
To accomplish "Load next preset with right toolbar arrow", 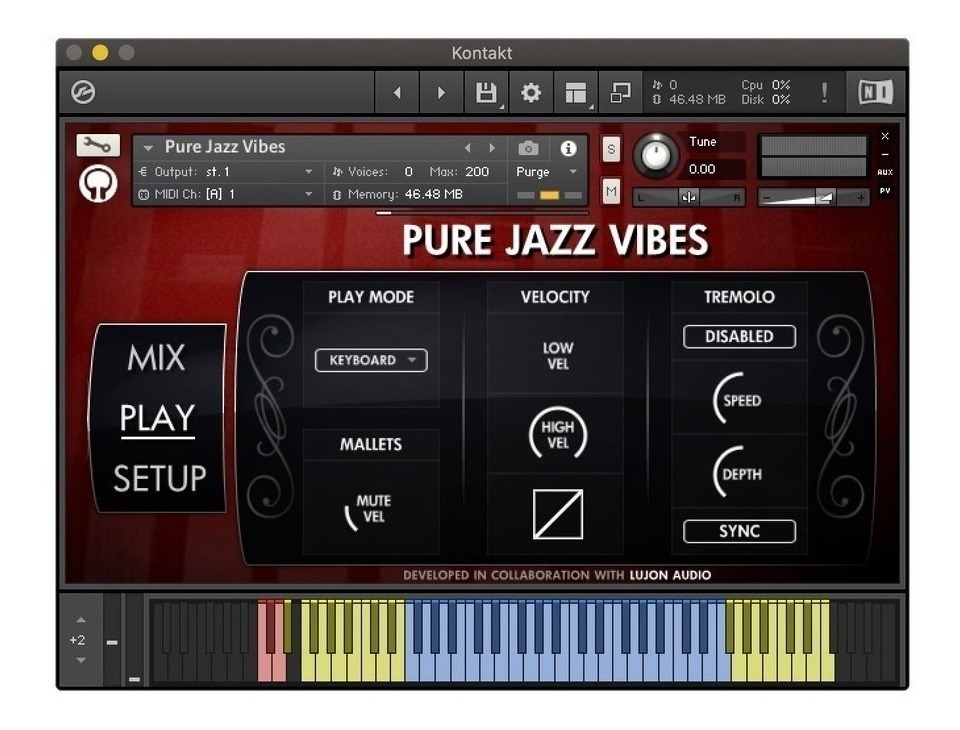I will 441,93.
